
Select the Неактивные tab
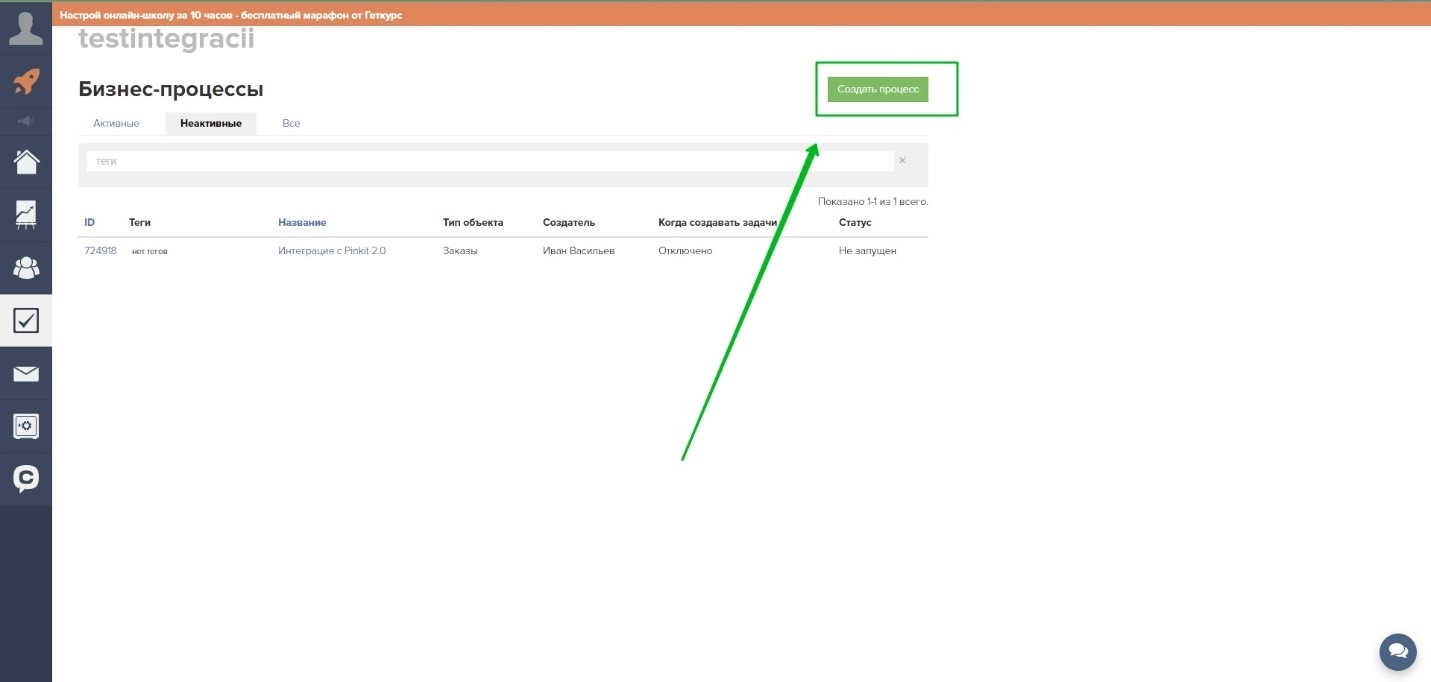[x=210, y=124]
